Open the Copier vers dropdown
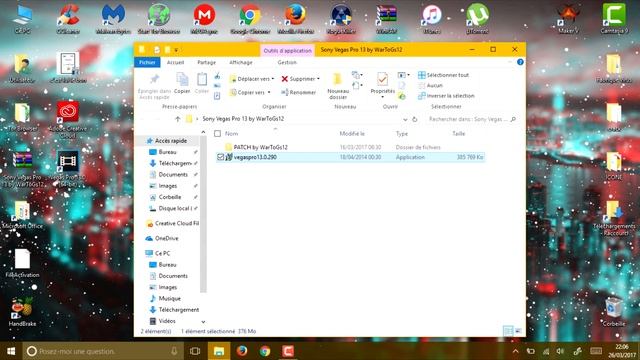This screenshot has width=640, height=360. pyautogui.click(x=250, y=93)
